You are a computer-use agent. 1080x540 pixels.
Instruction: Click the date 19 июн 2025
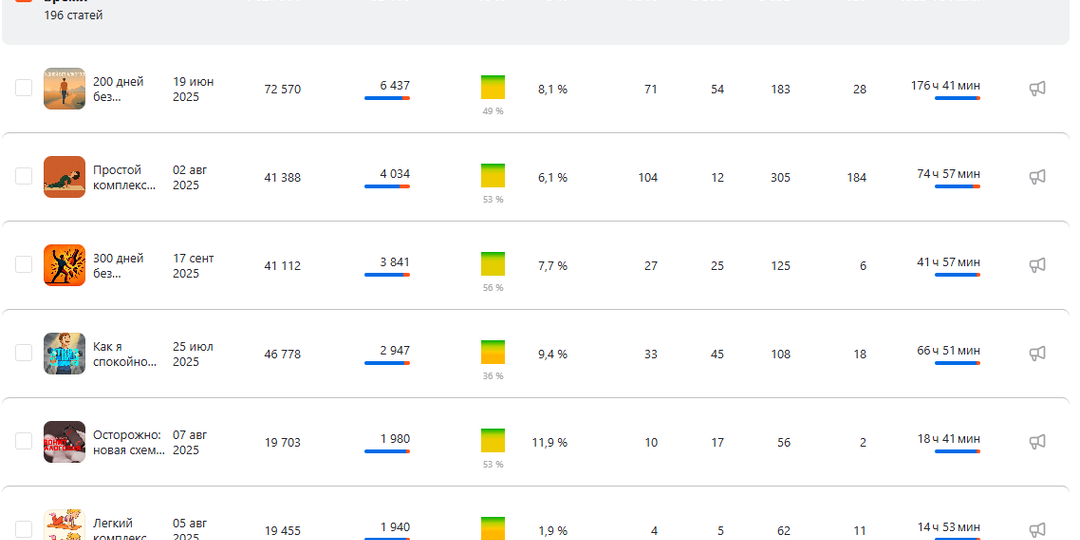194,90
